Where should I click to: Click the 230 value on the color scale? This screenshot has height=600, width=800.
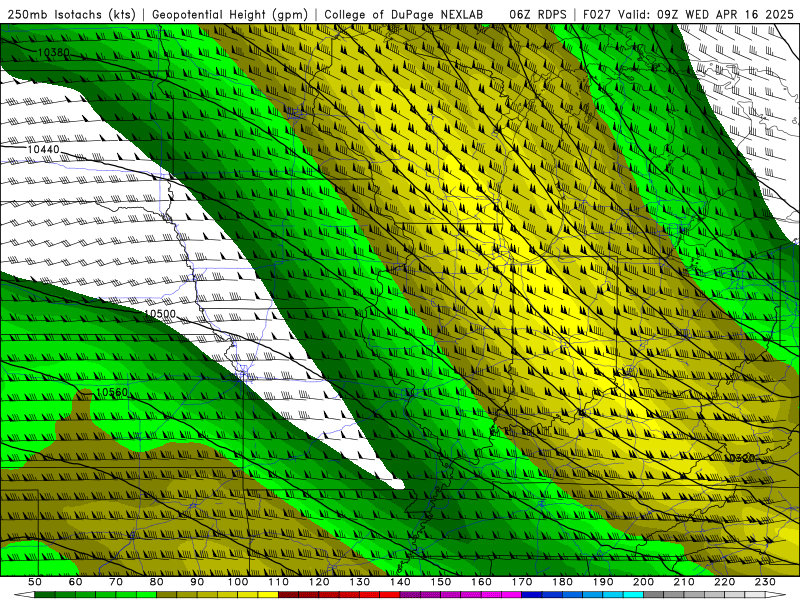click(765, 582)
